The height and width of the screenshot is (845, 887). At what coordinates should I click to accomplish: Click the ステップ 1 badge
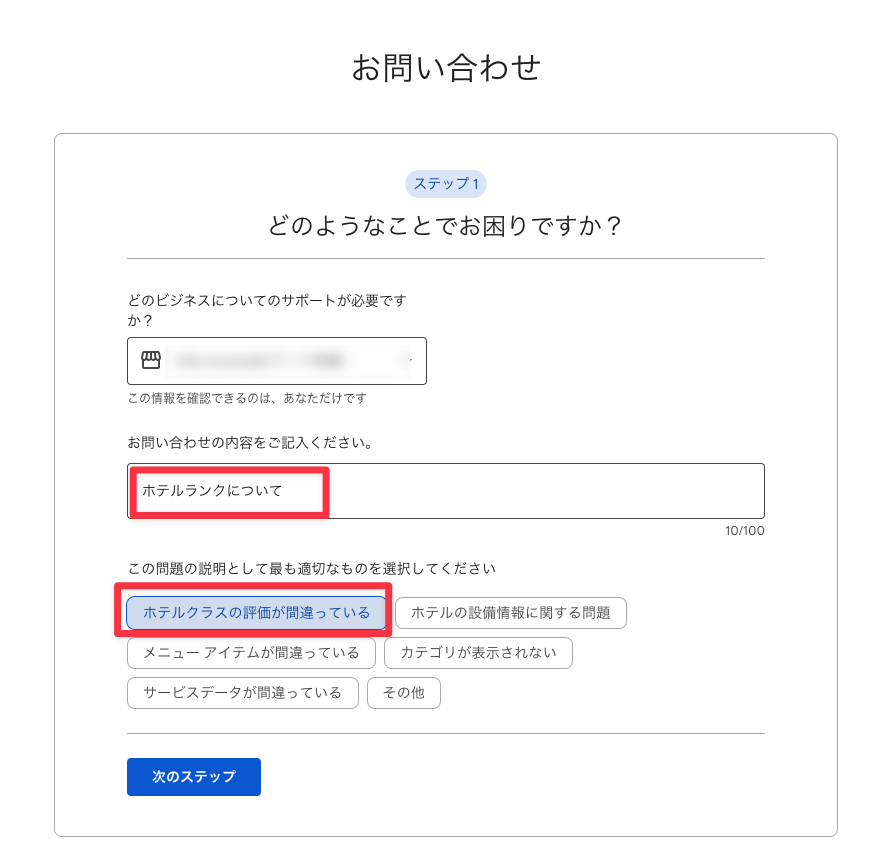click(x=446, y=184)
